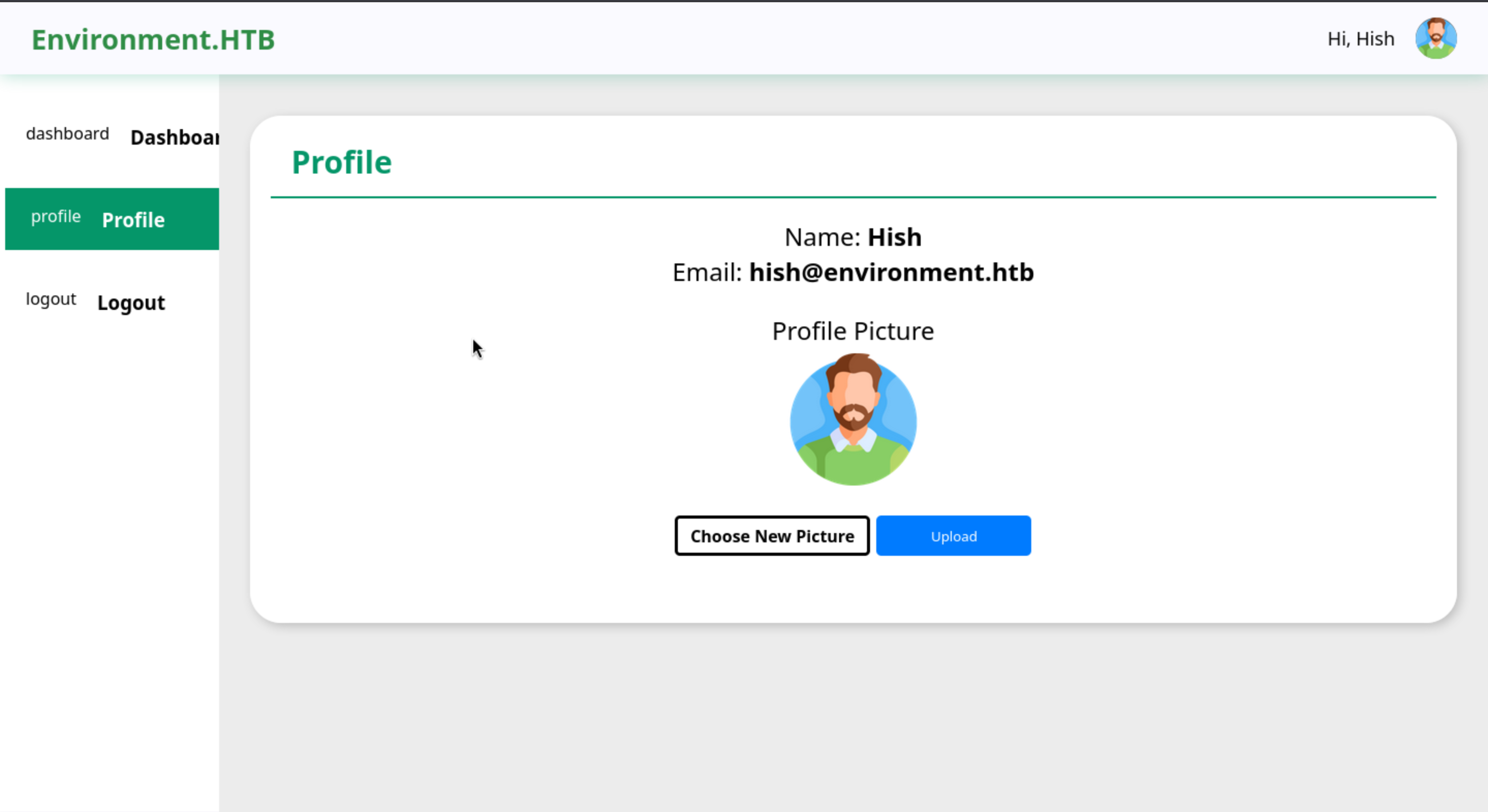The height and width of the screenshot is (812, 1488).
Task: Click the green Profile page heading
Action: (342, 162)
